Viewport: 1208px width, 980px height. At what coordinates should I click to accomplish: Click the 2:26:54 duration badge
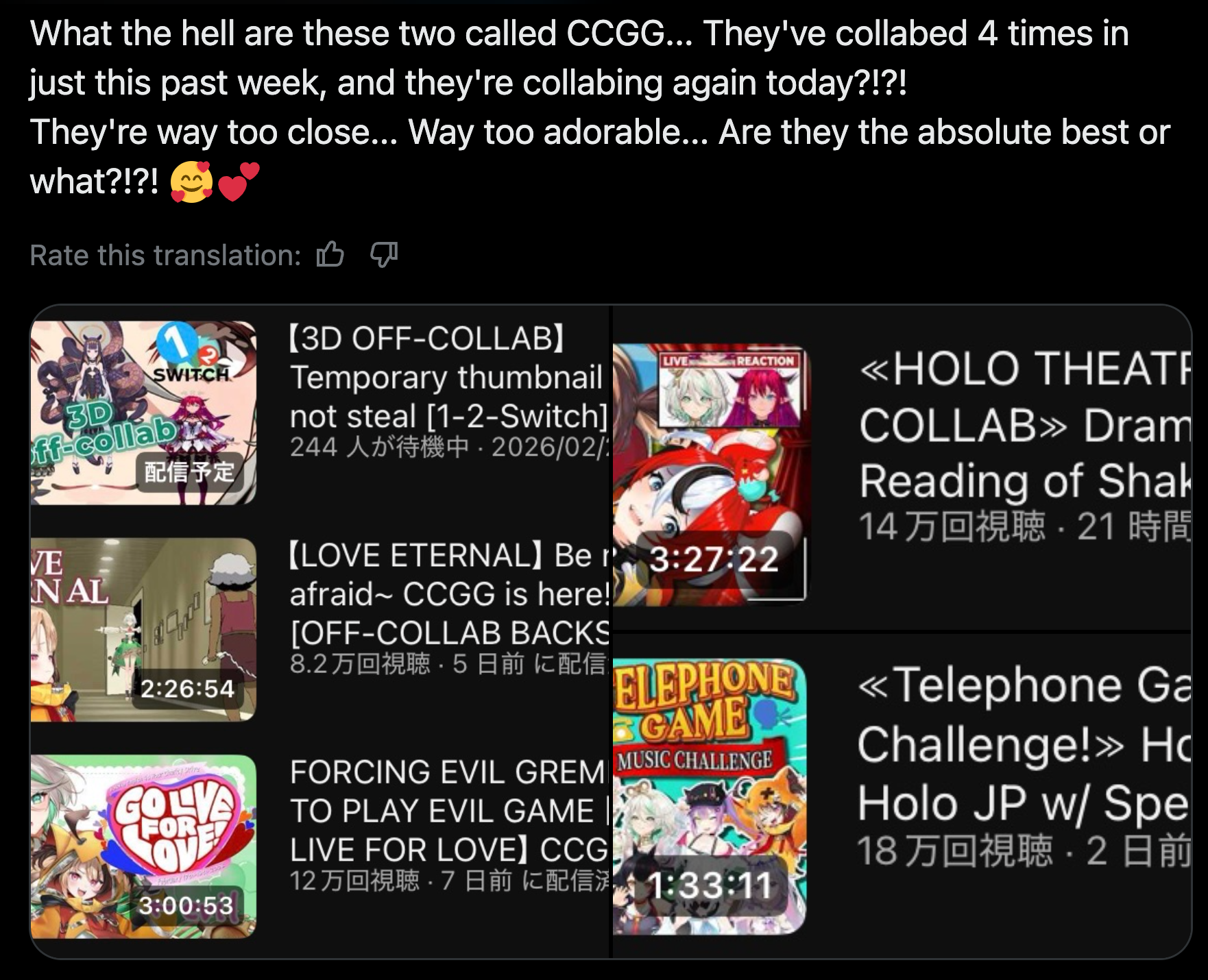(x=187, y=688)
